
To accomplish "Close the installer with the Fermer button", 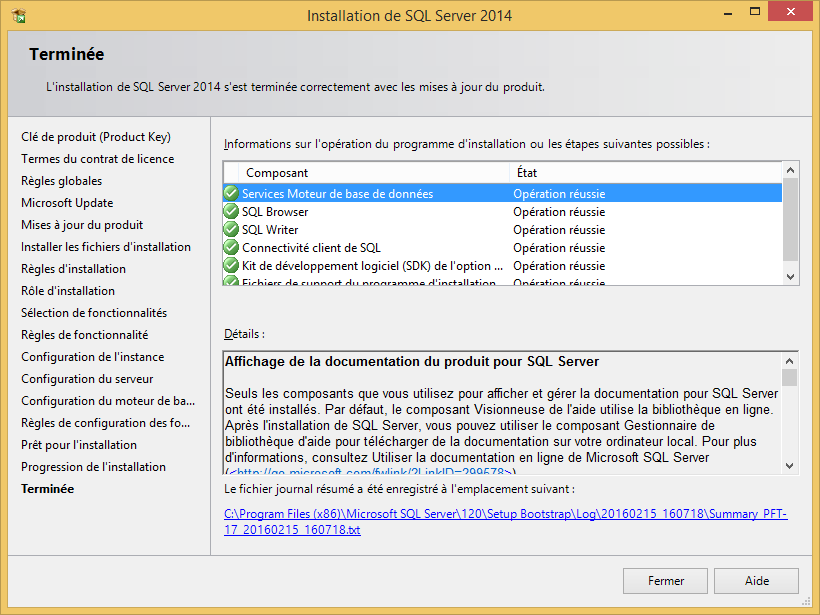I will [665, 580].
